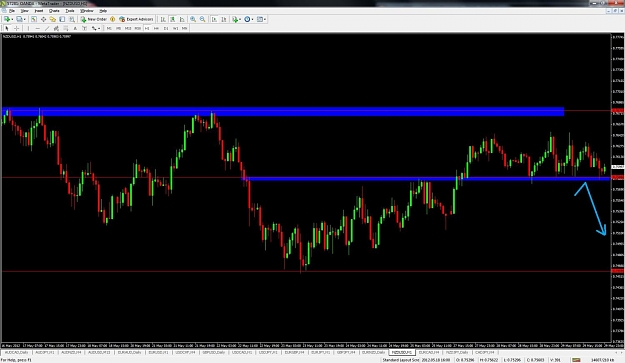Open the Strategy Tester icon
Image resolution: width=625 pixels, height=363 pixels.
pyautogui.click(x=72, y=19)
